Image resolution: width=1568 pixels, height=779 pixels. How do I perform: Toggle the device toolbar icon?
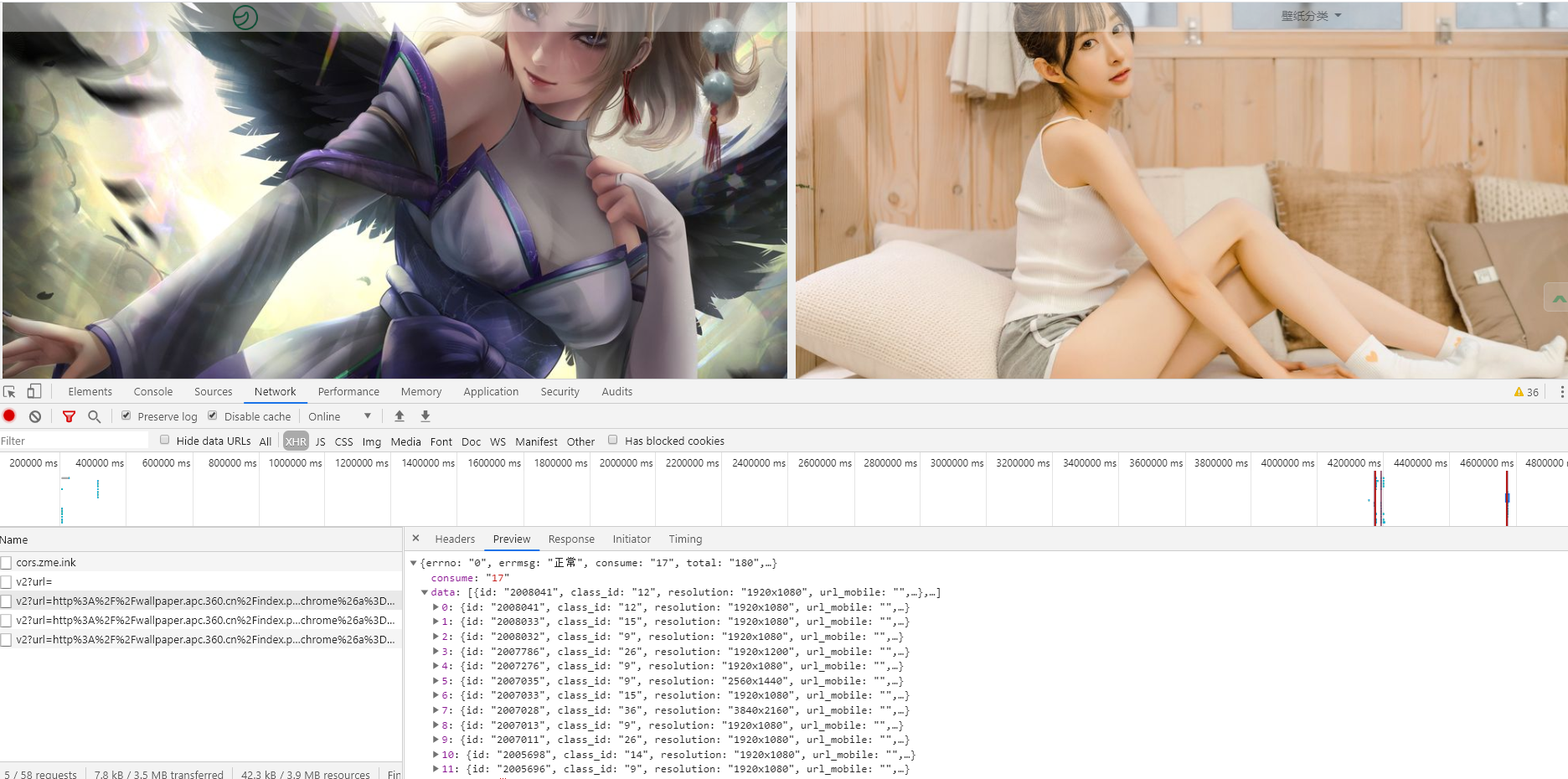(x=34, y=391)
